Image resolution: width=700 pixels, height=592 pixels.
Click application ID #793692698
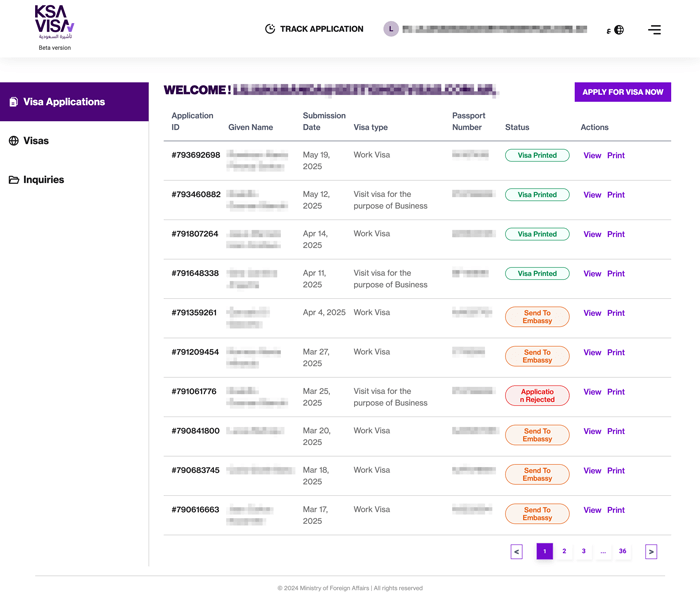196,155
